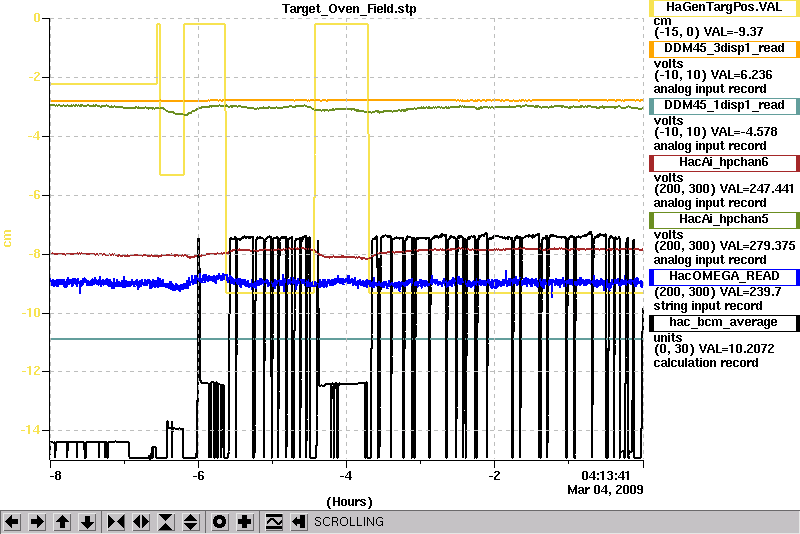
Task: Select the HacAi_hpchan6 legend entry
Action: click(x=724, y=163)
